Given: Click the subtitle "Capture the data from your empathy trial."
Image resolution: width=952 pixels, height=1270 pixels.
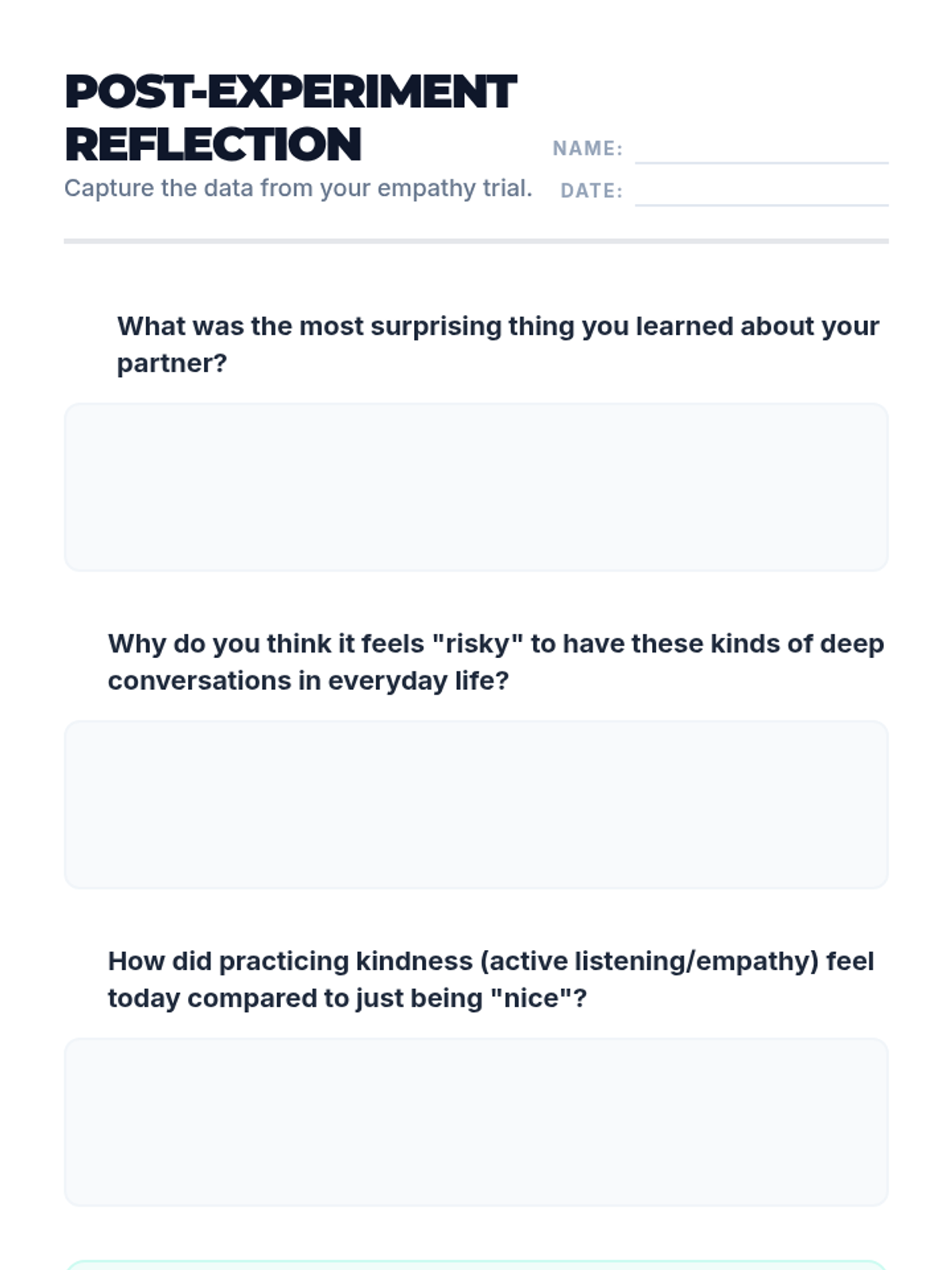Looking at the screenshot, I should coord(297,188).
